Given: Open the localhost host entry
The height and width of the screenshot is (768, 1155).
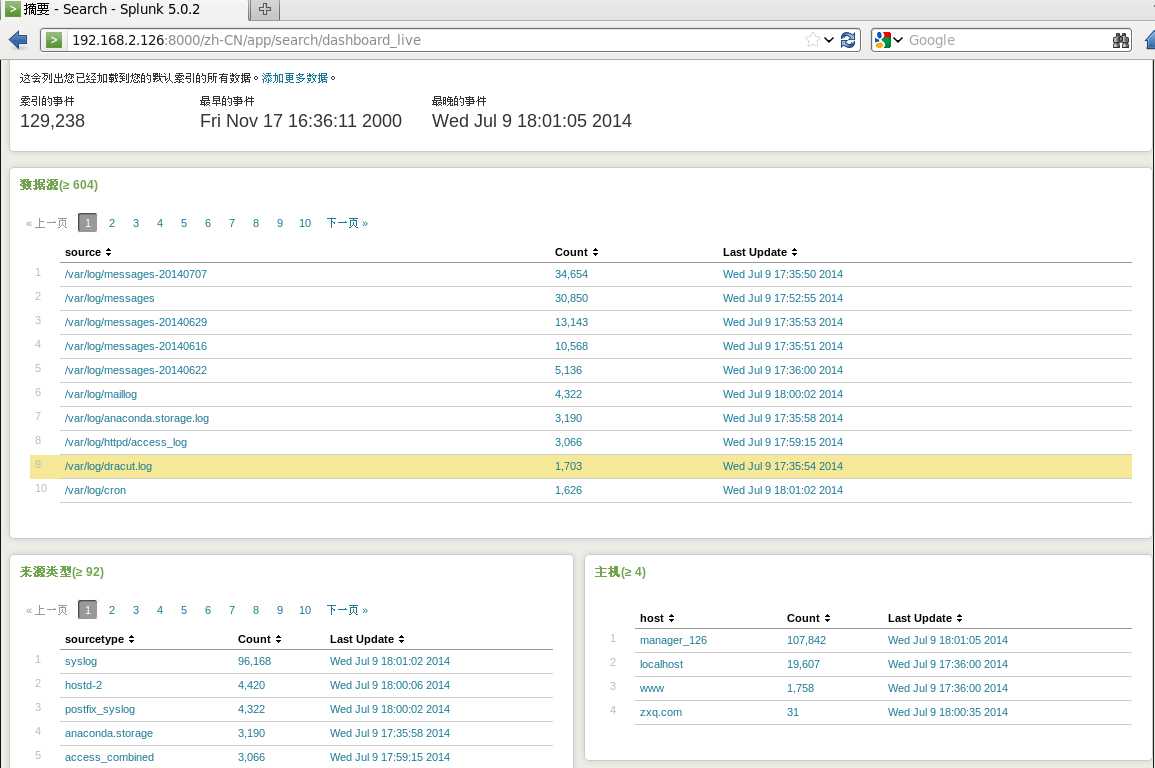Looking at the screenshot, I should [661, 664].
